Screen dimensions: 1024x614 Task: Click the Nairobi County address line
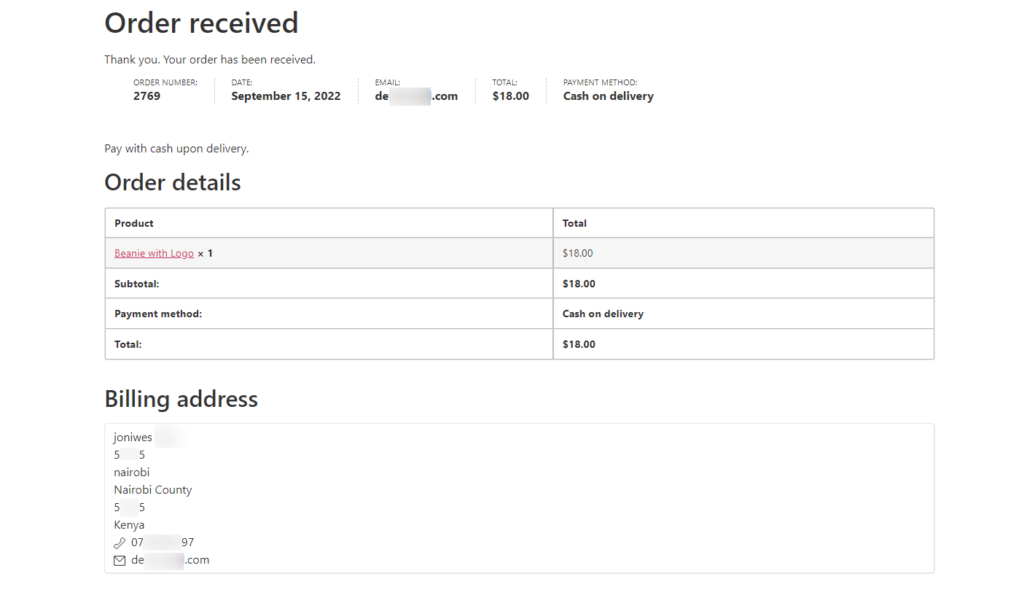[x=153, y=490]
